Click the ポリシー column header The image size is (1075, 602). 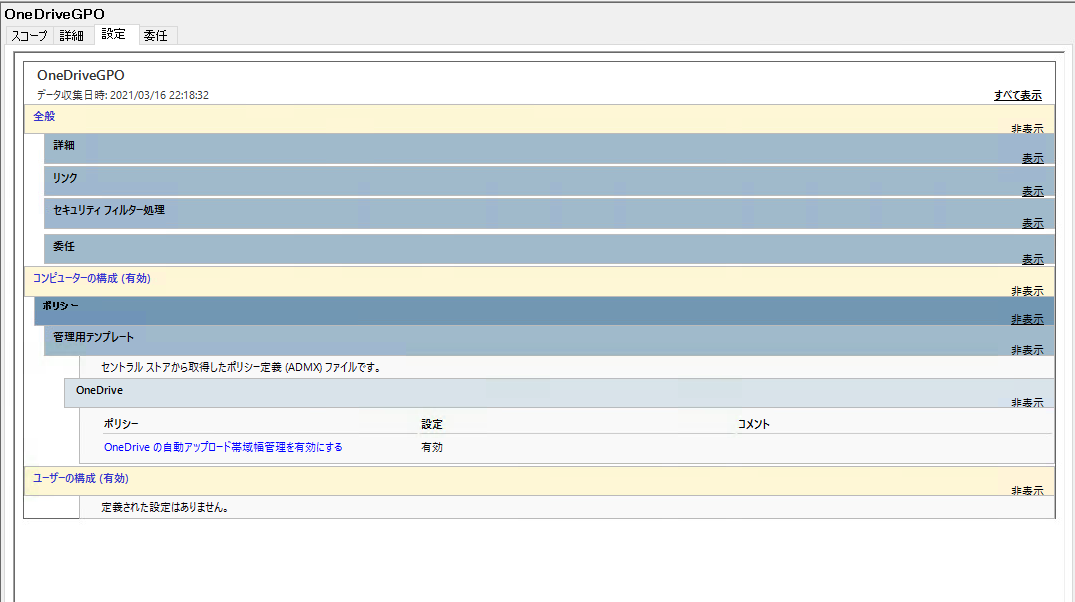pyautogui.click(x=121, y=424)
